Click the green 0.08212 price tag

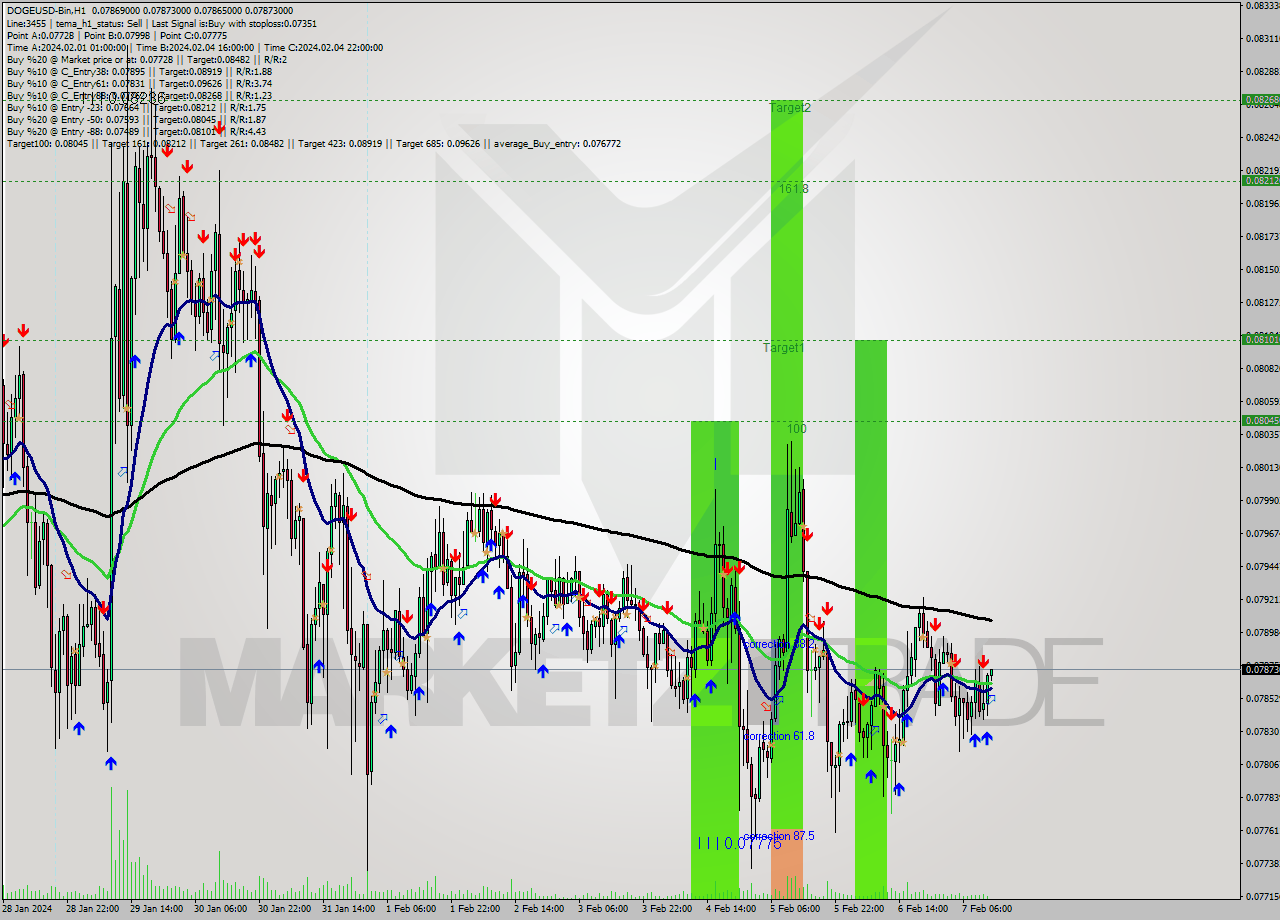tap(1259, 181)
